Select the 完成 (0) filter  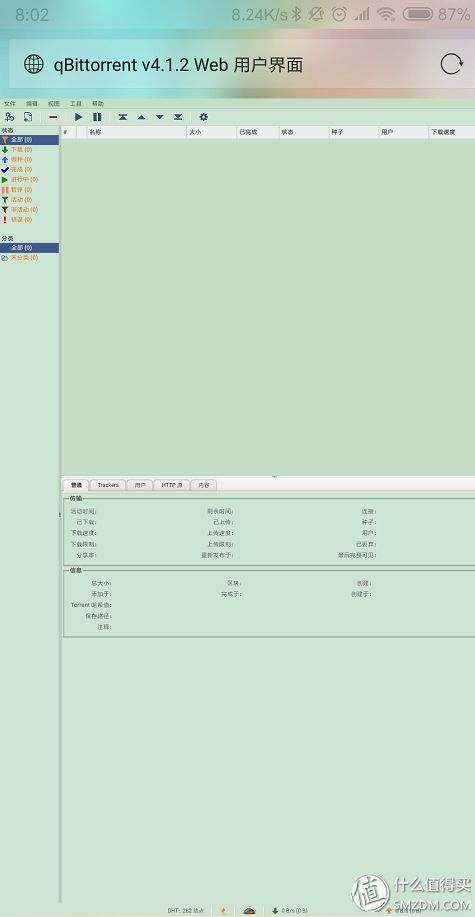click(x=29, y=170)
